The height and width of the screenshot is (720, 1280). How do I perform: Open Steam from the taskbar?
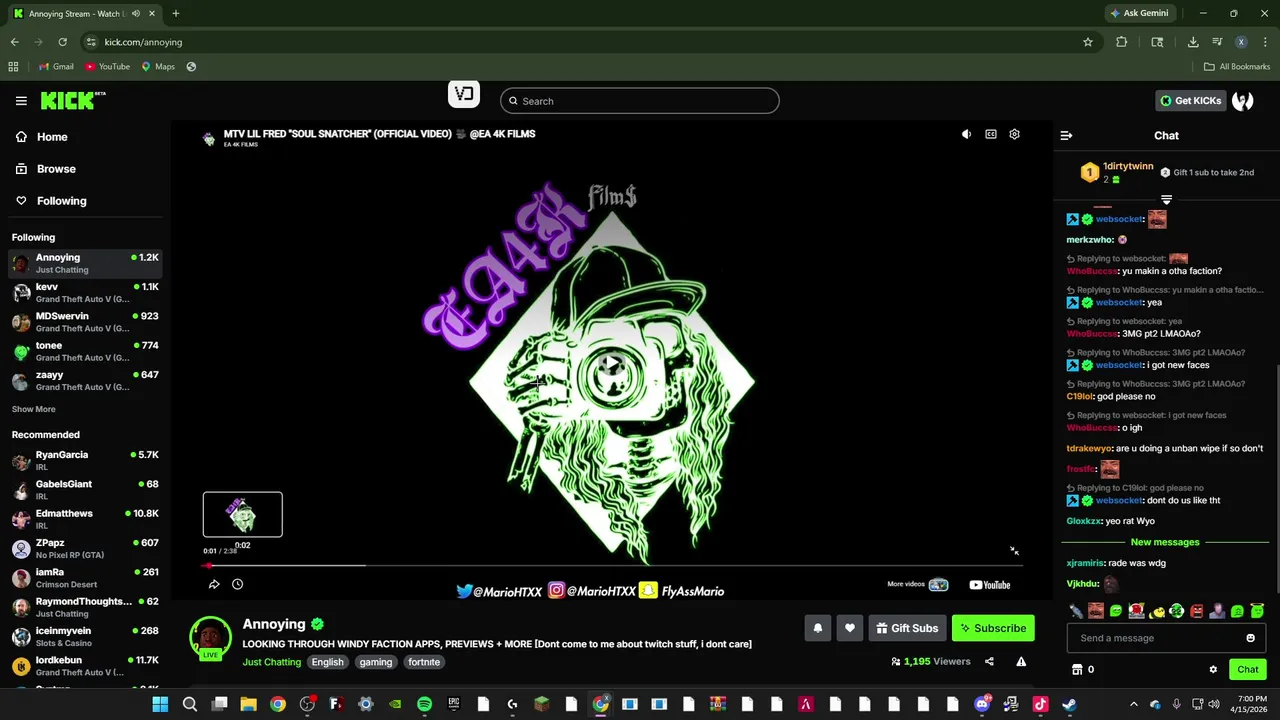pyautogui.click(x=1069, y=704)
